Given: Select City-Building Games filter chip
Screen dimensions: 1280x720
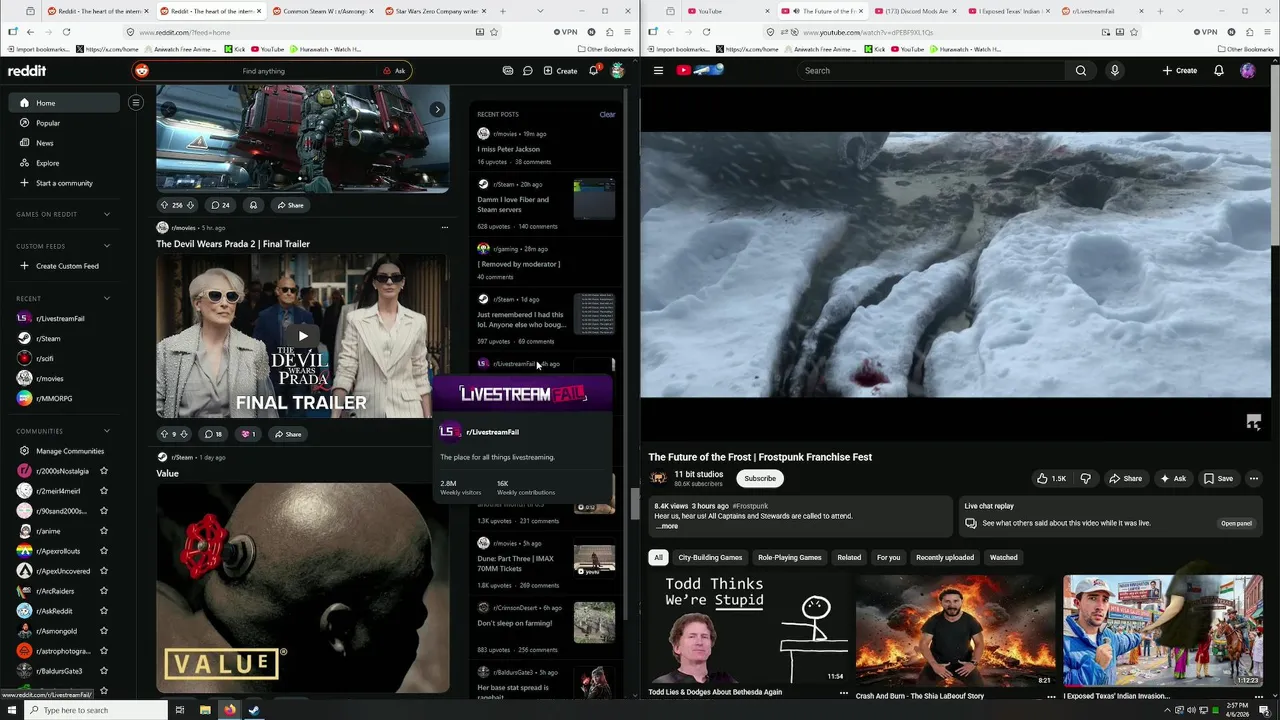Looking at the screenshot, I should click(x=710, y=558).
